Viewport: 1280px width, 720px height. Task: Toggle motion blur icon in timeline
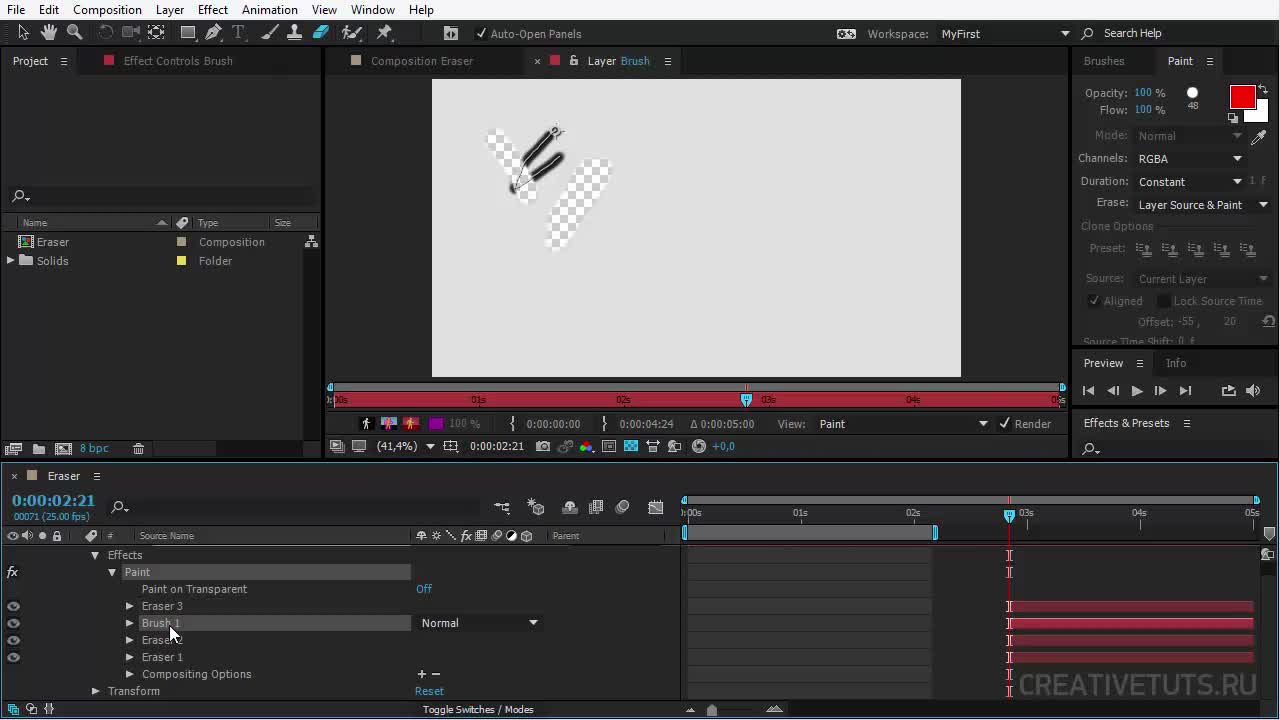pyautogui.click(x=622, y=507)
